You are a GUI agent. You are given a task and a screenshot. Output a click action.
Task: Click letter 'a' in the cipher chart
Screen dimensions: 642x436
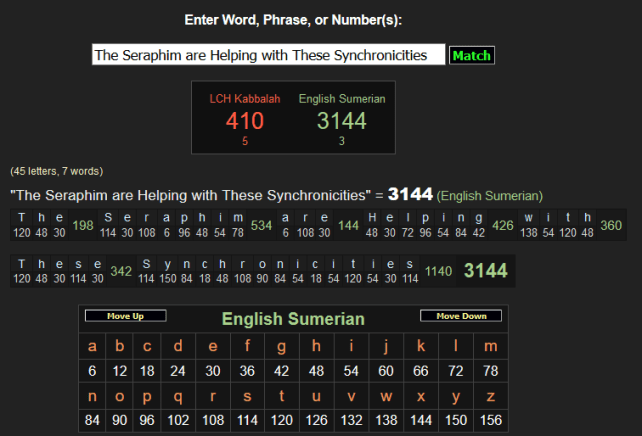92,347
